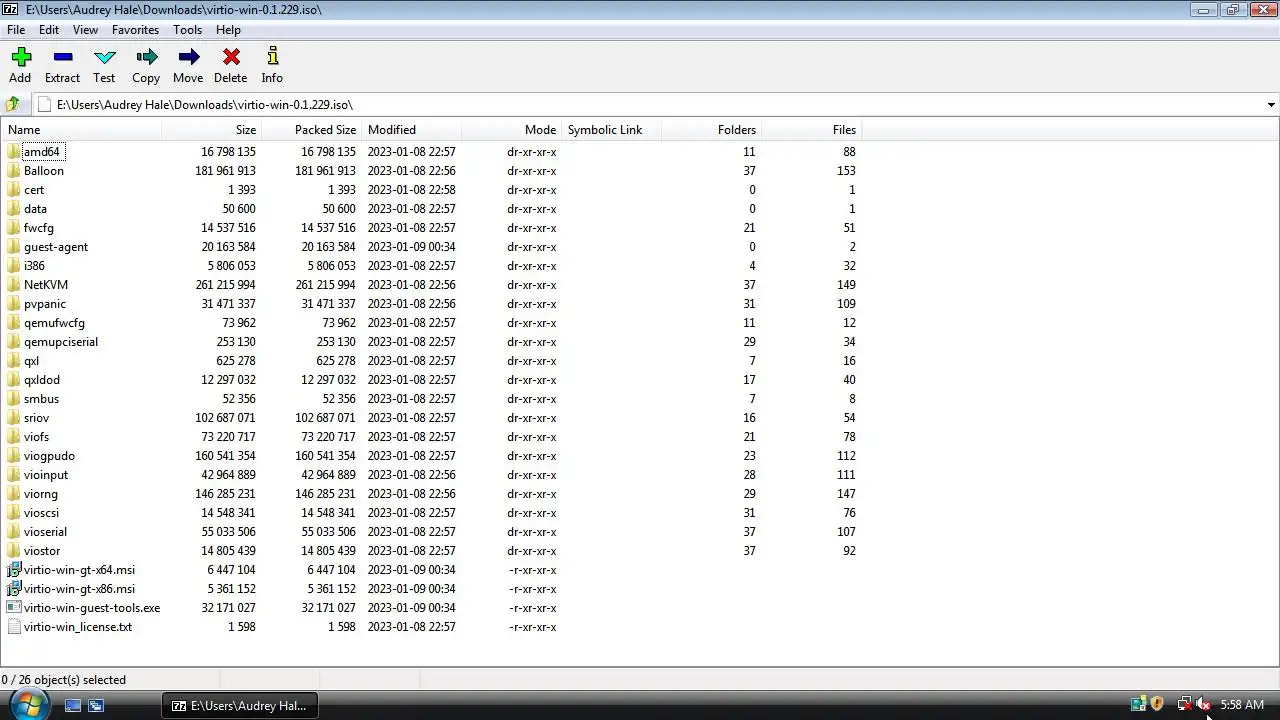Open the address bar history dropdown
Image resolution: width=1280 pixels, height=720 pixels.
tap(1271, 105)
